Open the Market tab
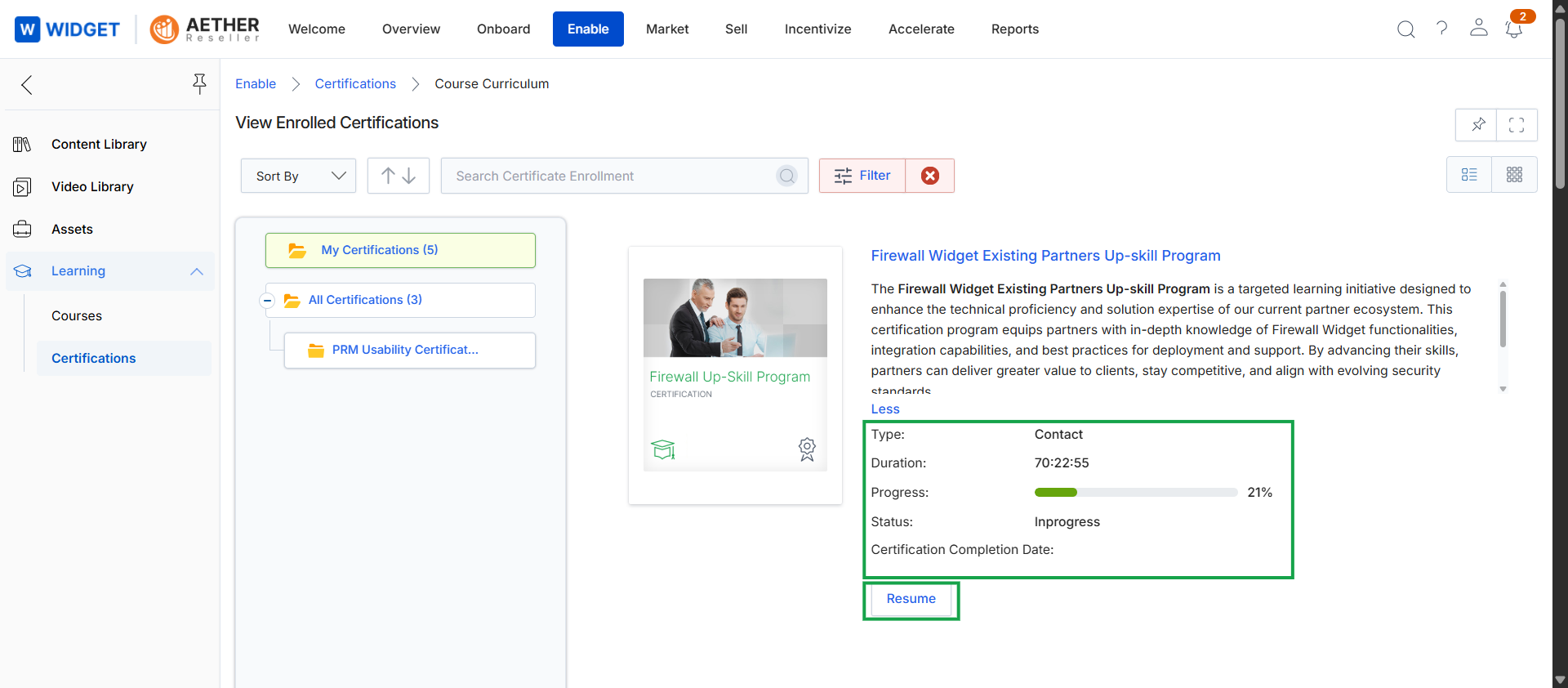This screenshot has width=1568, height=688. click(x=667, y=29)
